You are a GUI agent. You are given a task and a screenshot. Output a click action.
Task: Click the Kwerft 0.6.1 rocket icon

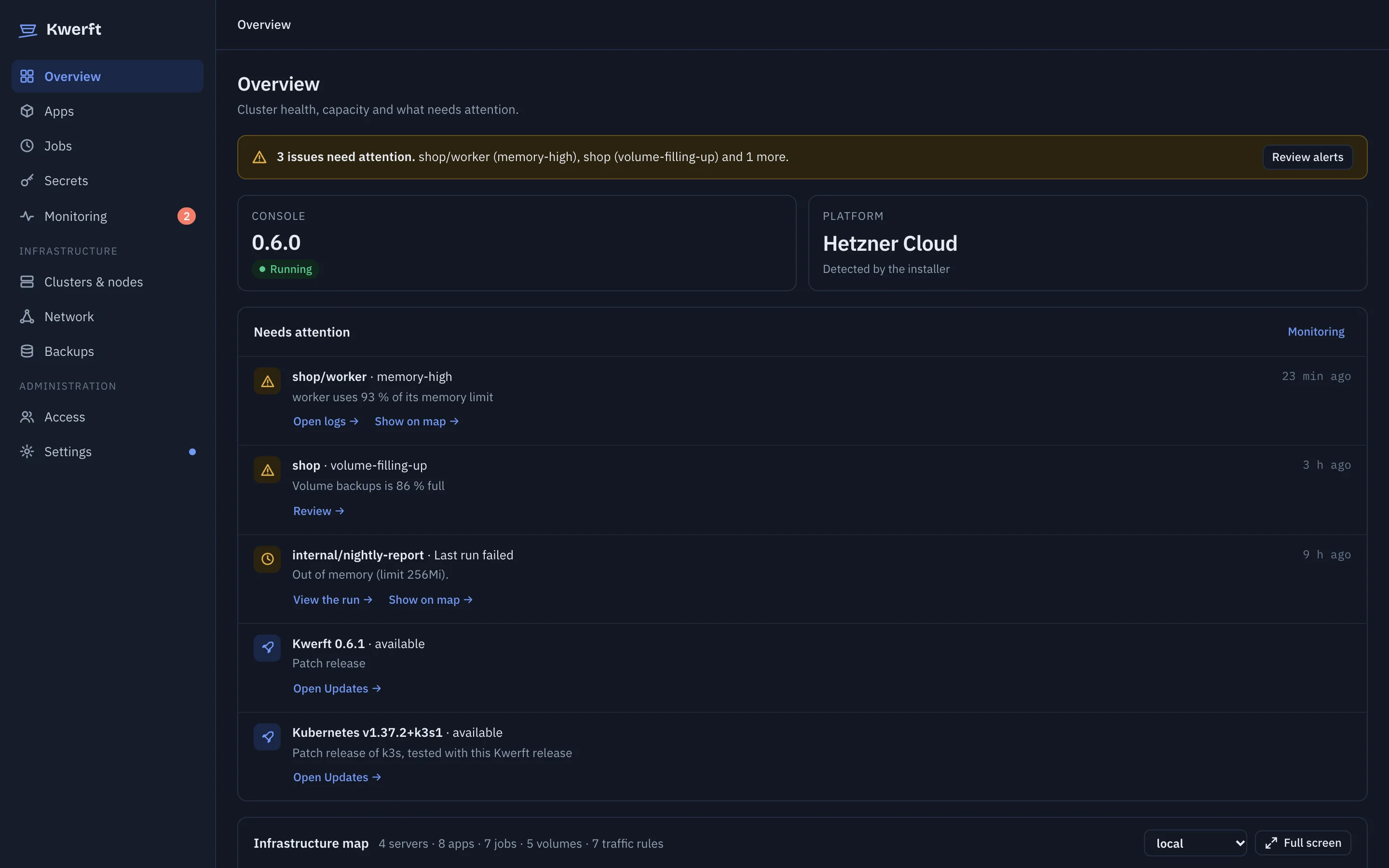pos(268,648)
